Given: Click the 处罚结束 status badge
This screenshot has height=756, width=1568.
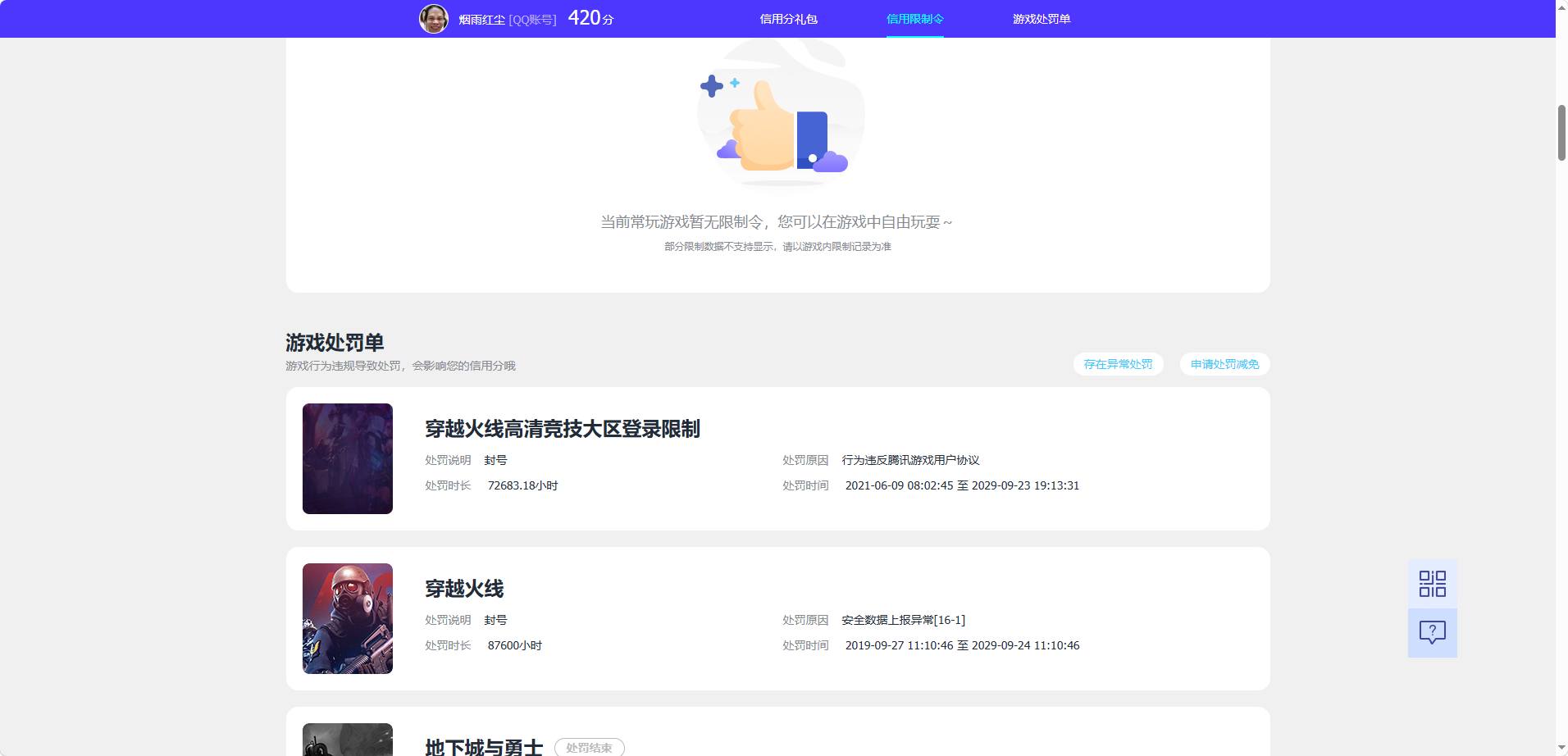Looking at the screenshot, I should [589, 748].
